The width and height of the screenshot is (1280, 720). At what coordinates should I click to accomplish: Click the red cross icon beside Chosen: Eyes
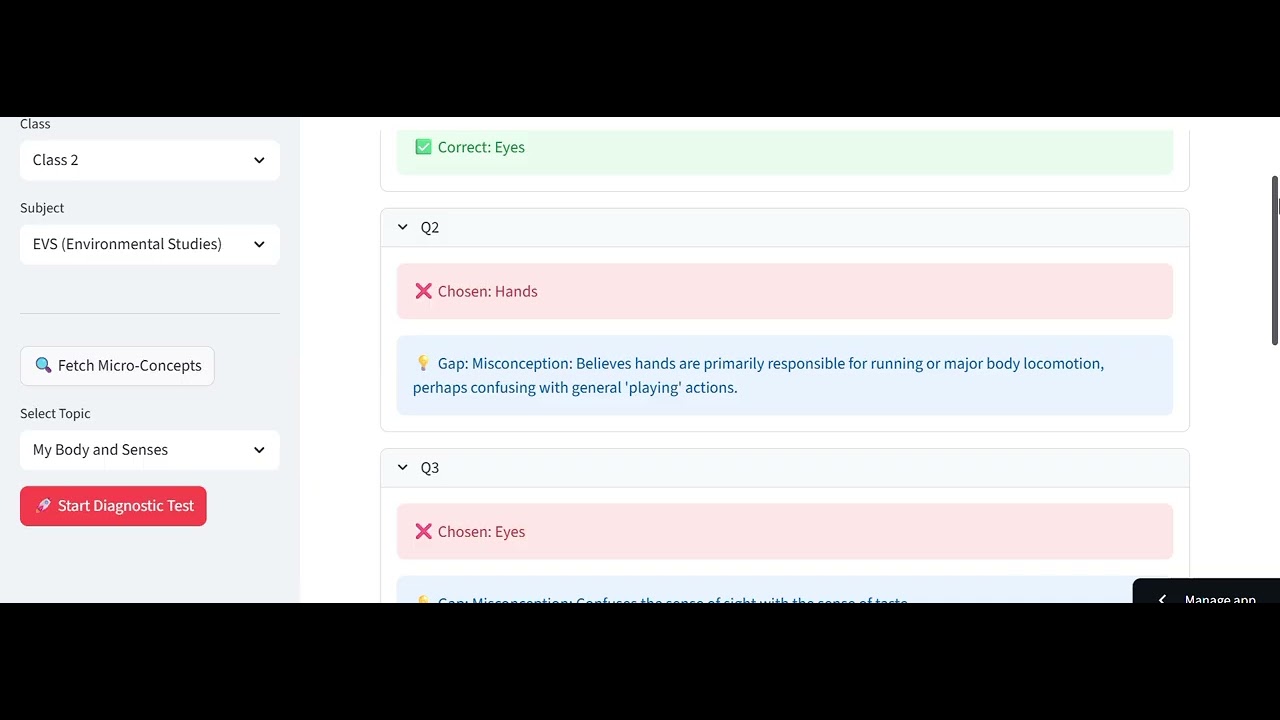[423, 531]
